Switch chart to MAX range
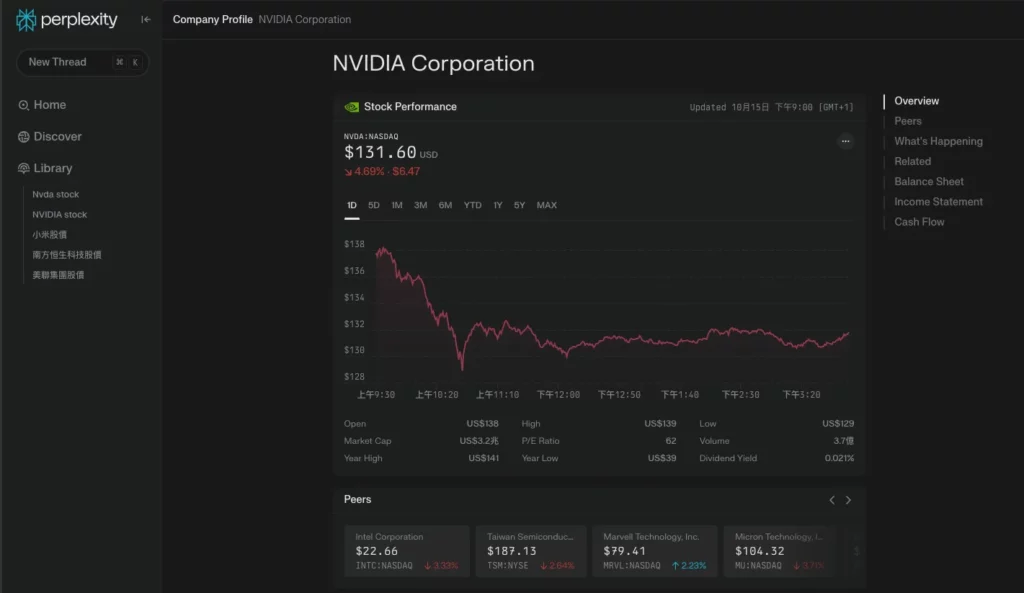 coord(547,205)
